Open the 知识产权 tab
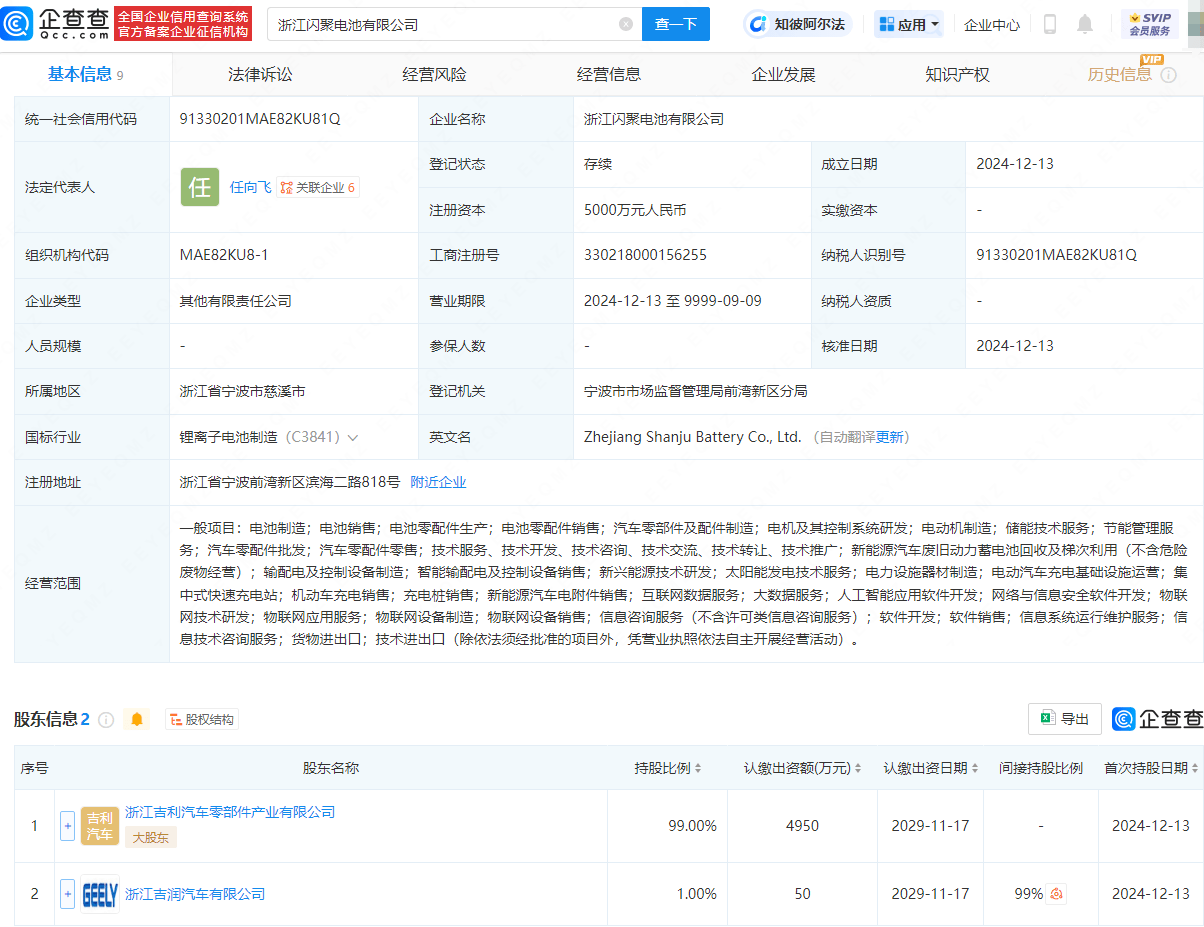 point(958,75)
